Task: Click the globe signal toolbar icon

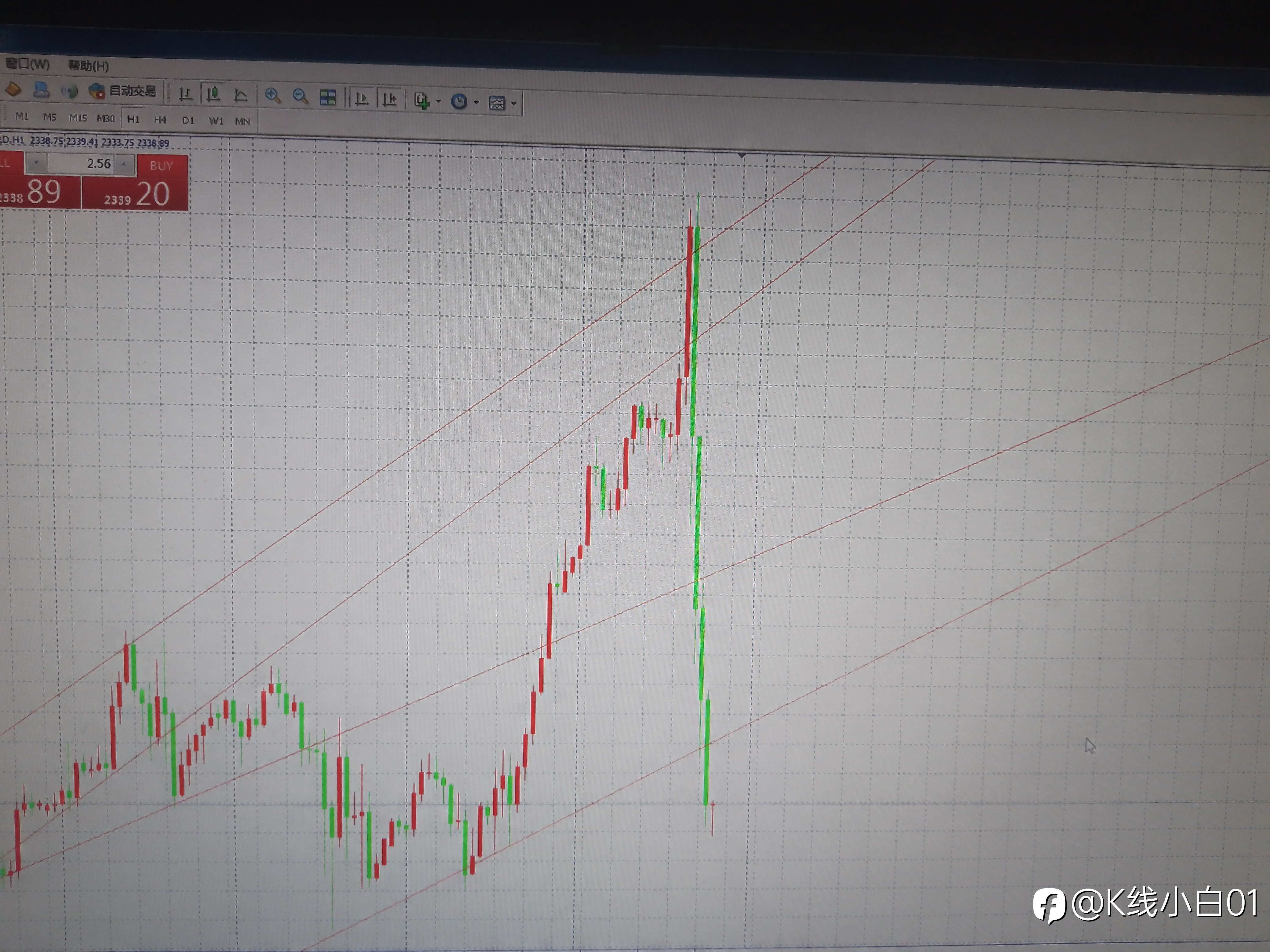Action: click(70, 91)
